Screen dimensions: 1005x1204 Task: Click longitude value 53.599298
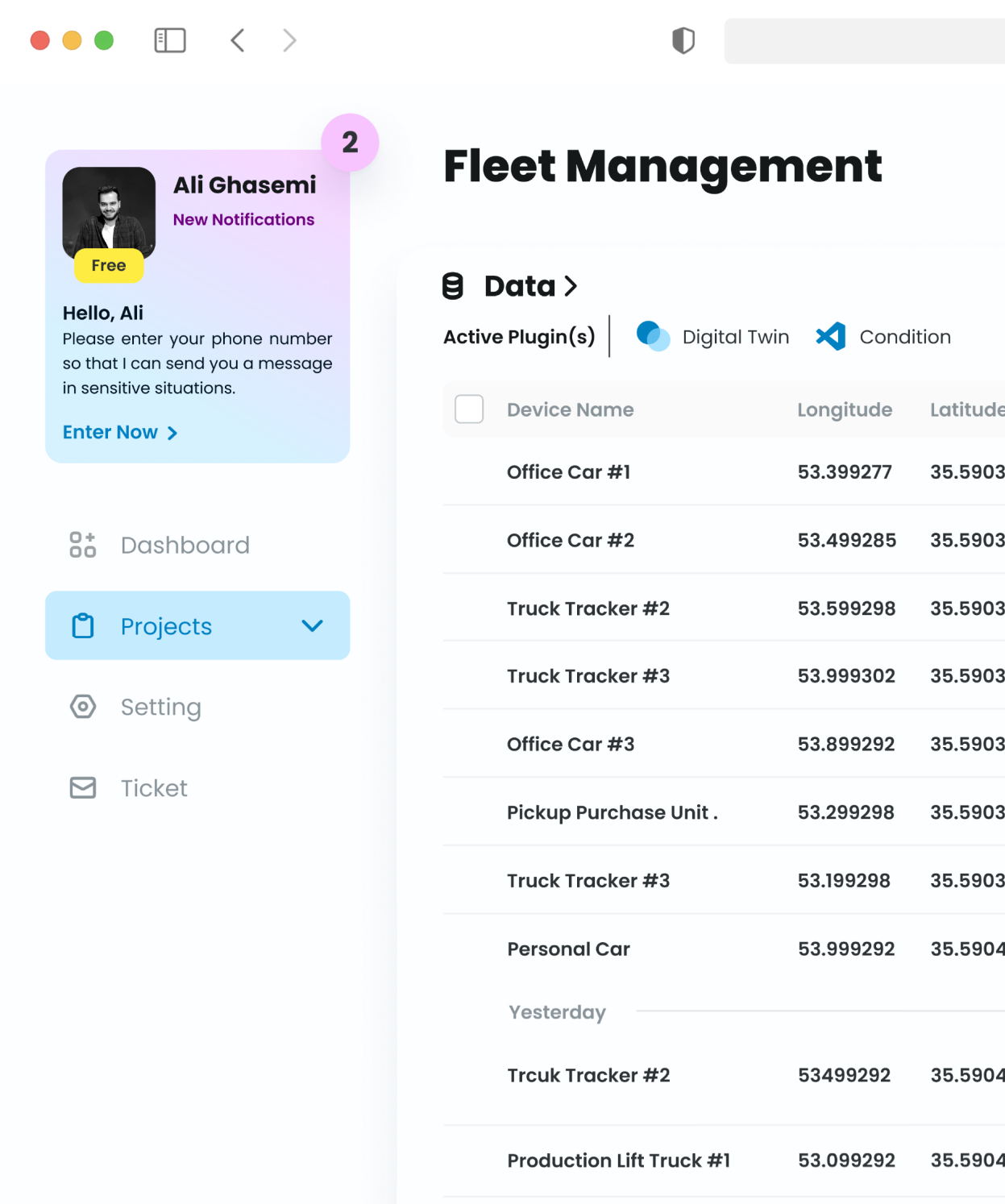(x=846, y=608)
